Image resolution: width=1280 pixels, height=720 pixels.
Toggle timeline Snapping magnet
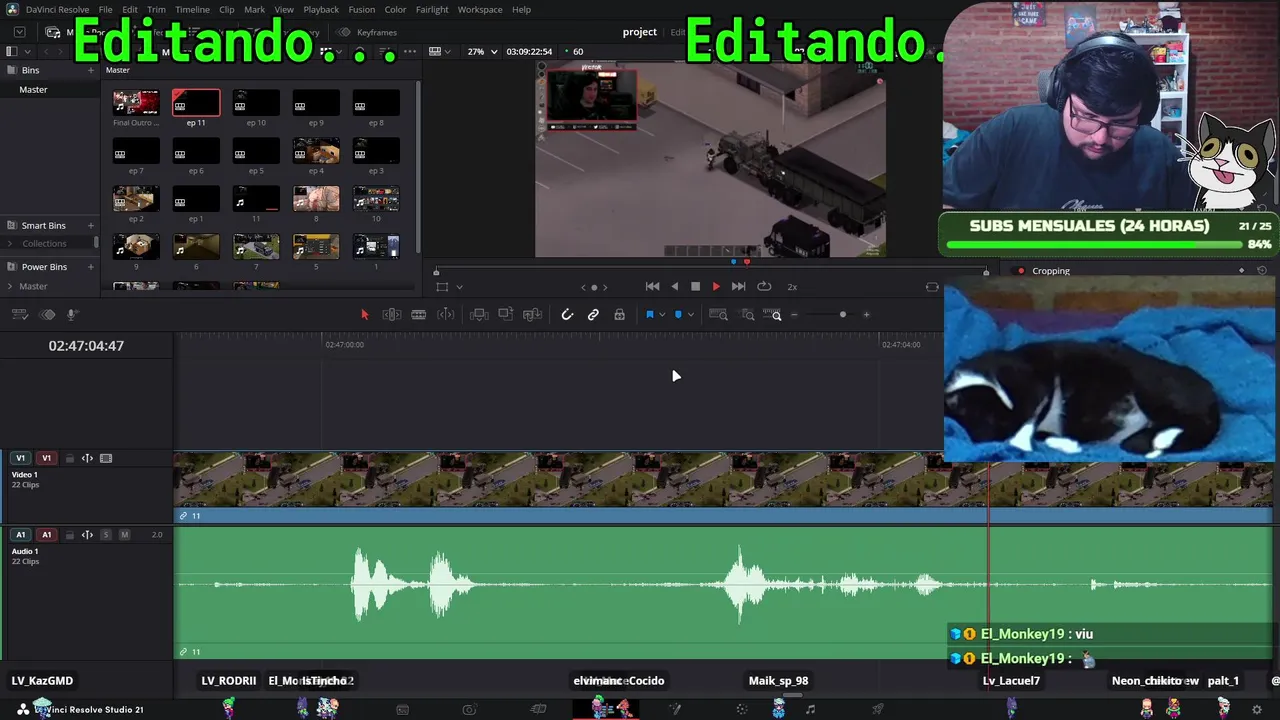567,315
